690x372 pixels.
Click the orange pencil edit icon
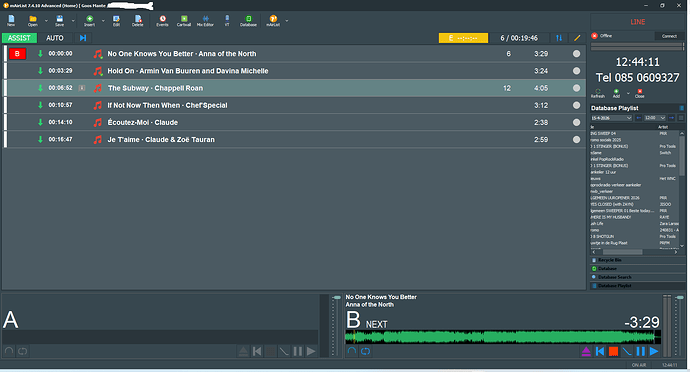tap(577, 38)
